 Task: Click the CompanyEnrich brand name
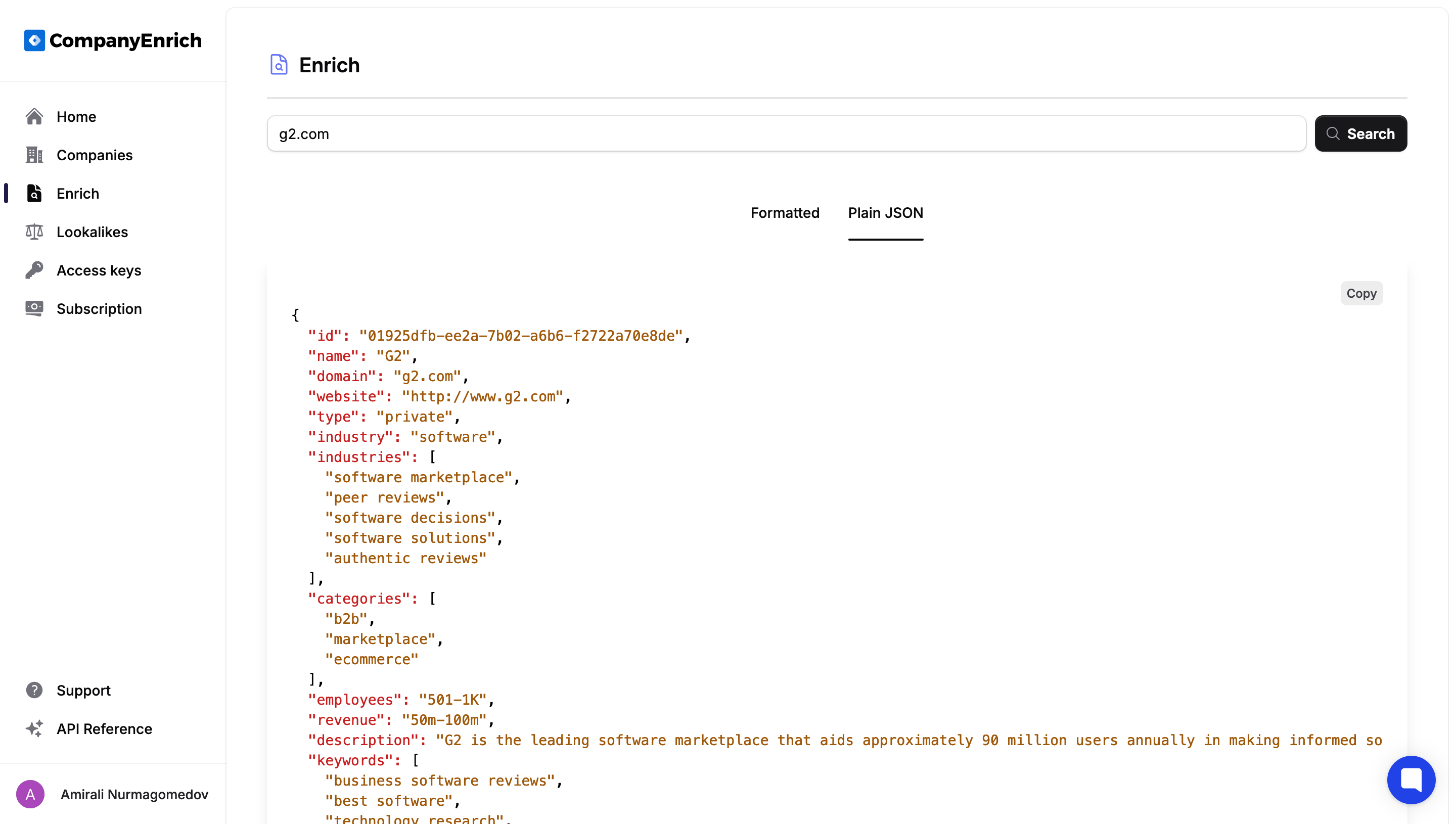125,40
